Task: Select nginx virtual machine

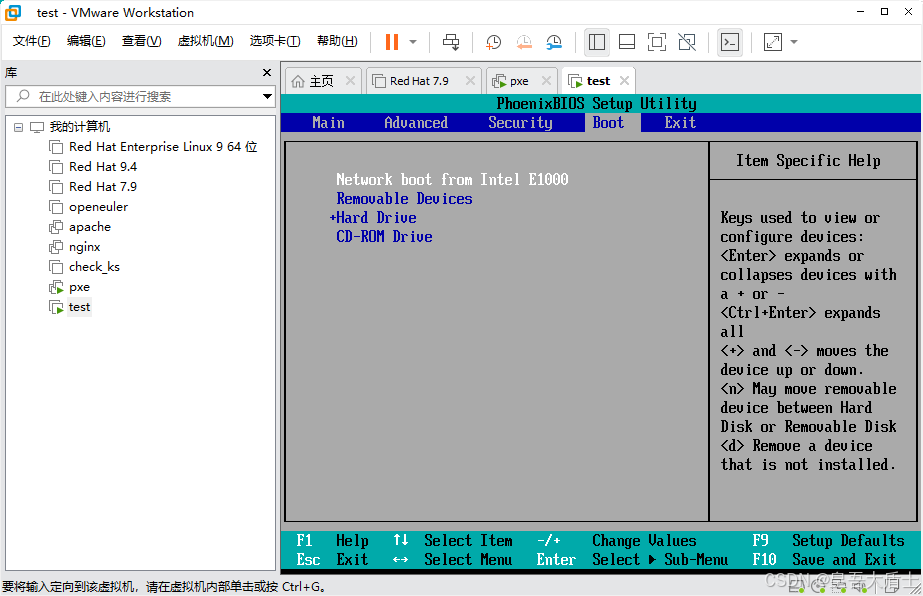Action: [85, 247]
